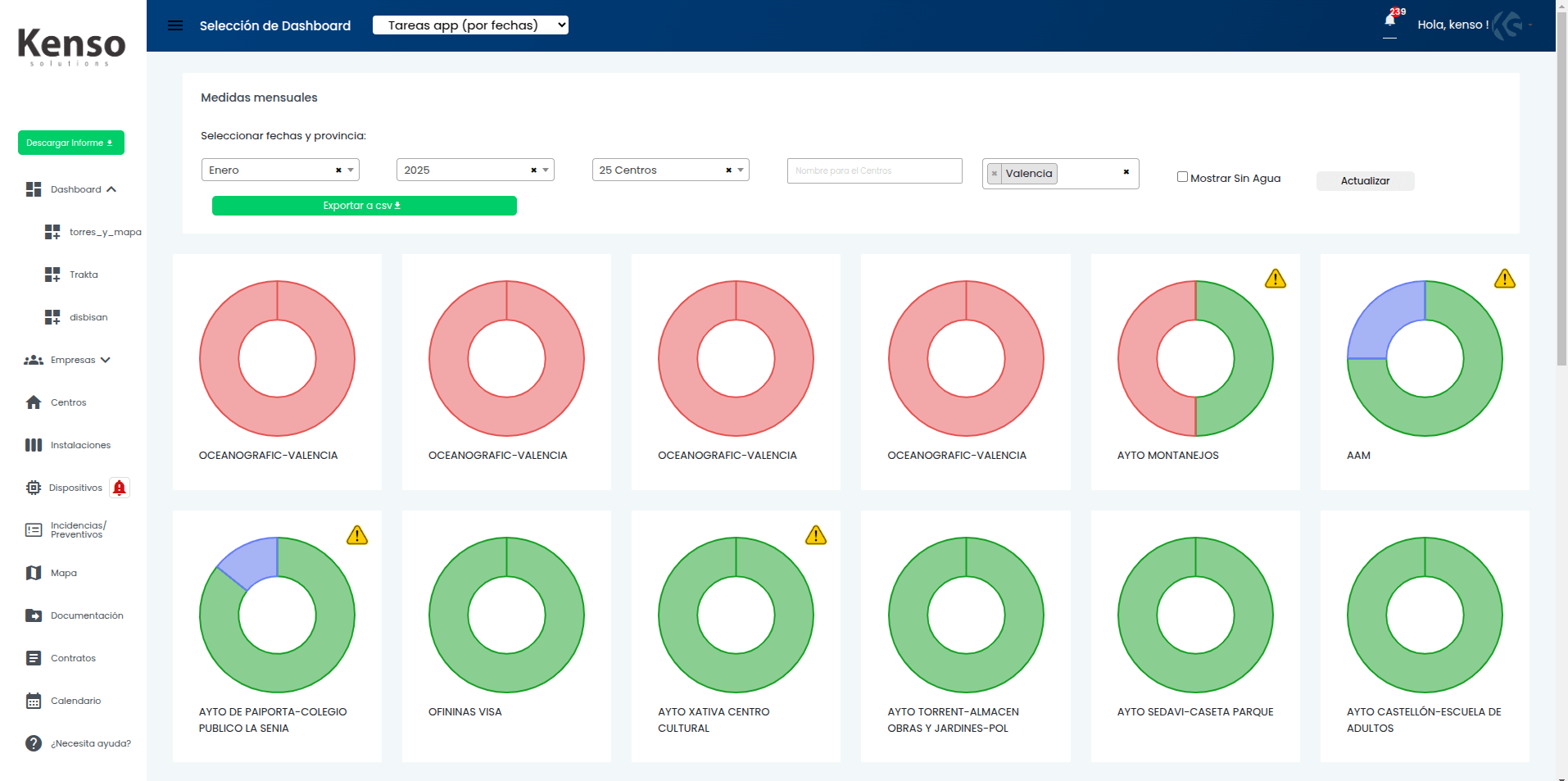
Task: Click the Calendario calendar icon
Action: pos(34,701)
